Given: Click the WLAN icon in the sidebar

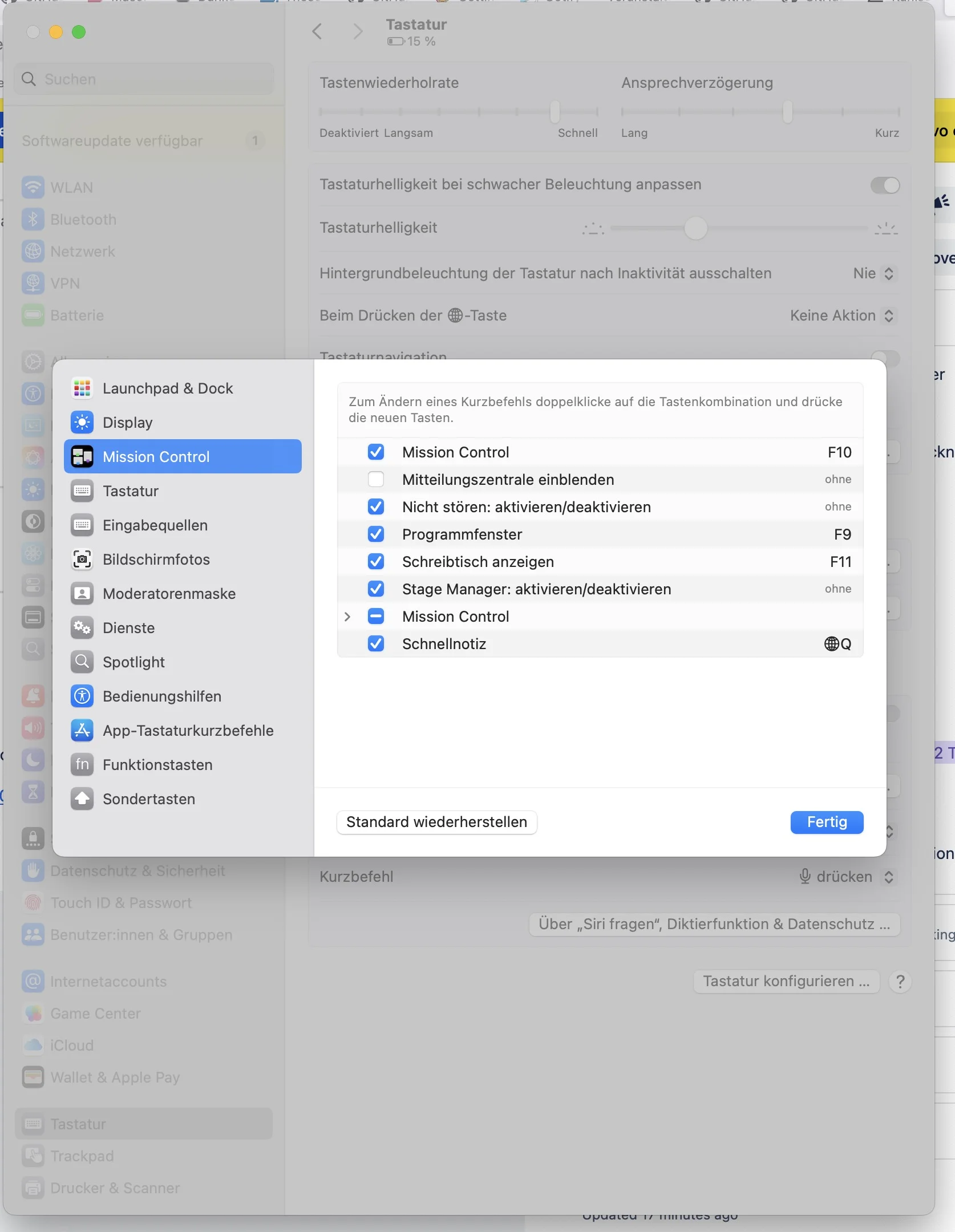Looking at the screenshot, I should click(33, 188).
